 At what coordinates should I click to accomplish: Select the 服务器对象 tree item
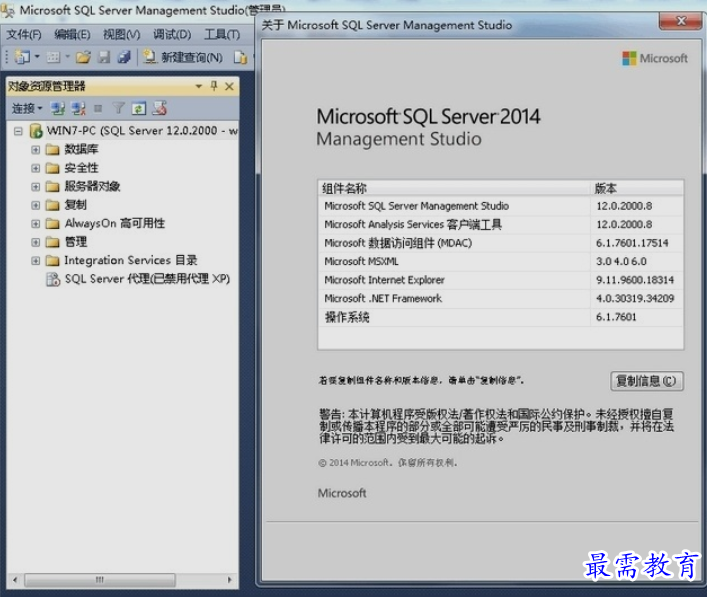pyautogui.click(x=92, y=186)
